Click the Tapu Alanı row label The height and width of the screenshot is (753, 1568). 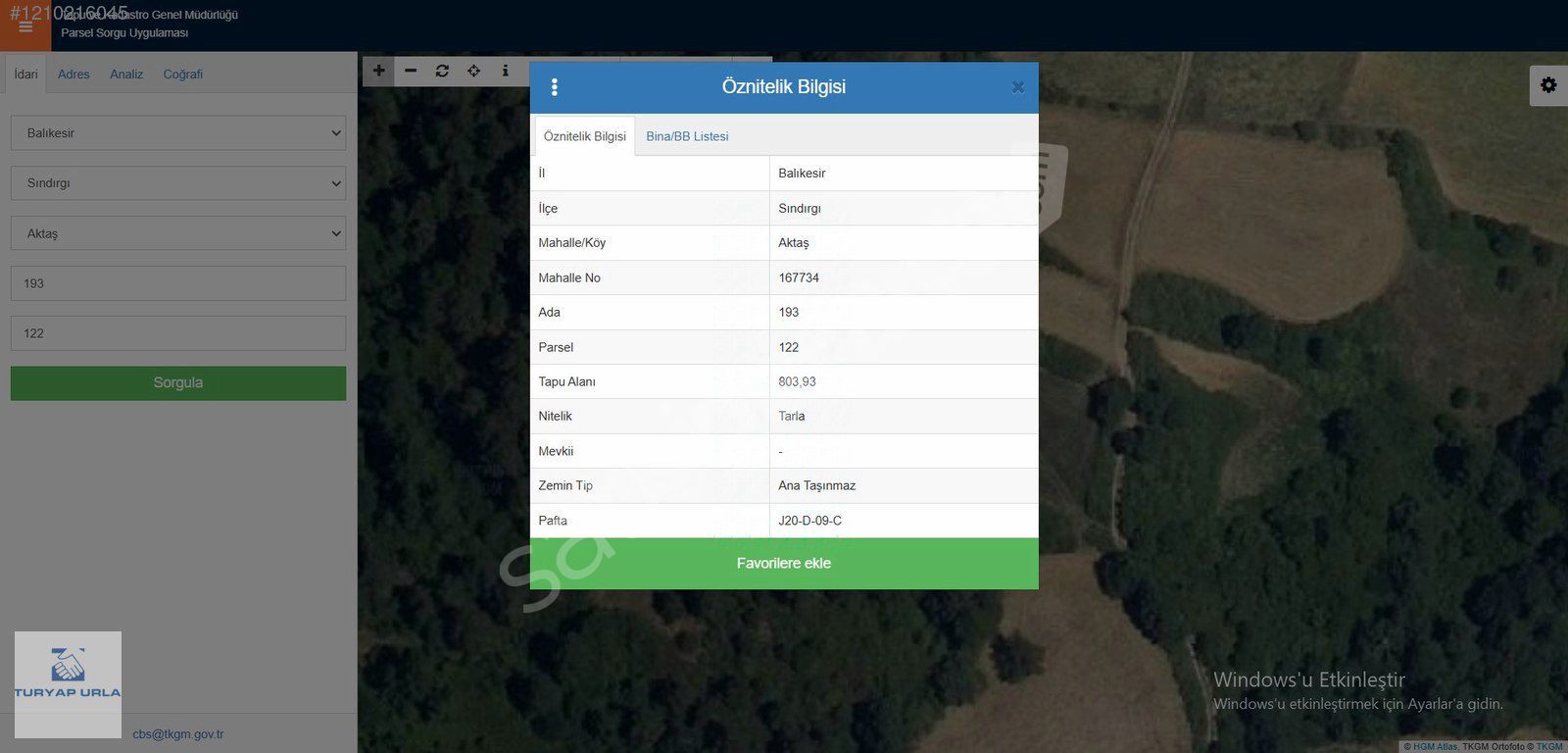[x=566, y=381]
